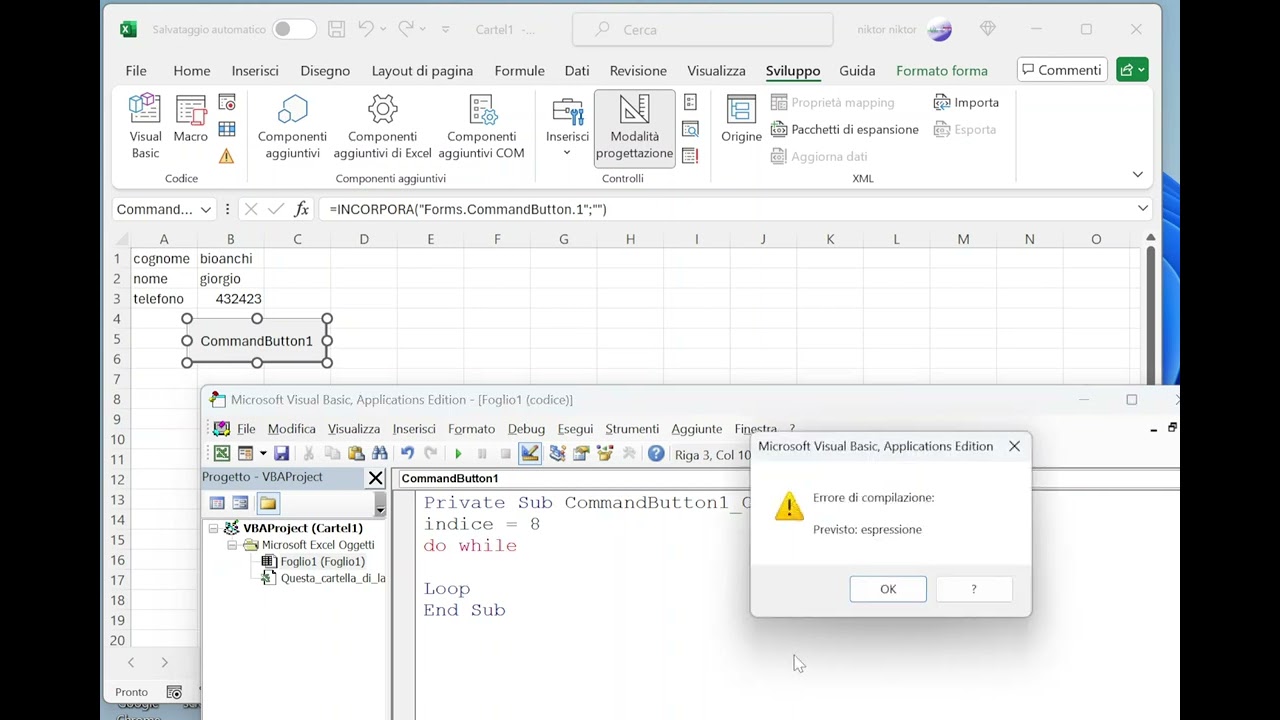Open XML Origine pane
Image resolution: width=1280 pixels, height=720 pixels.
tap(741, 120)
